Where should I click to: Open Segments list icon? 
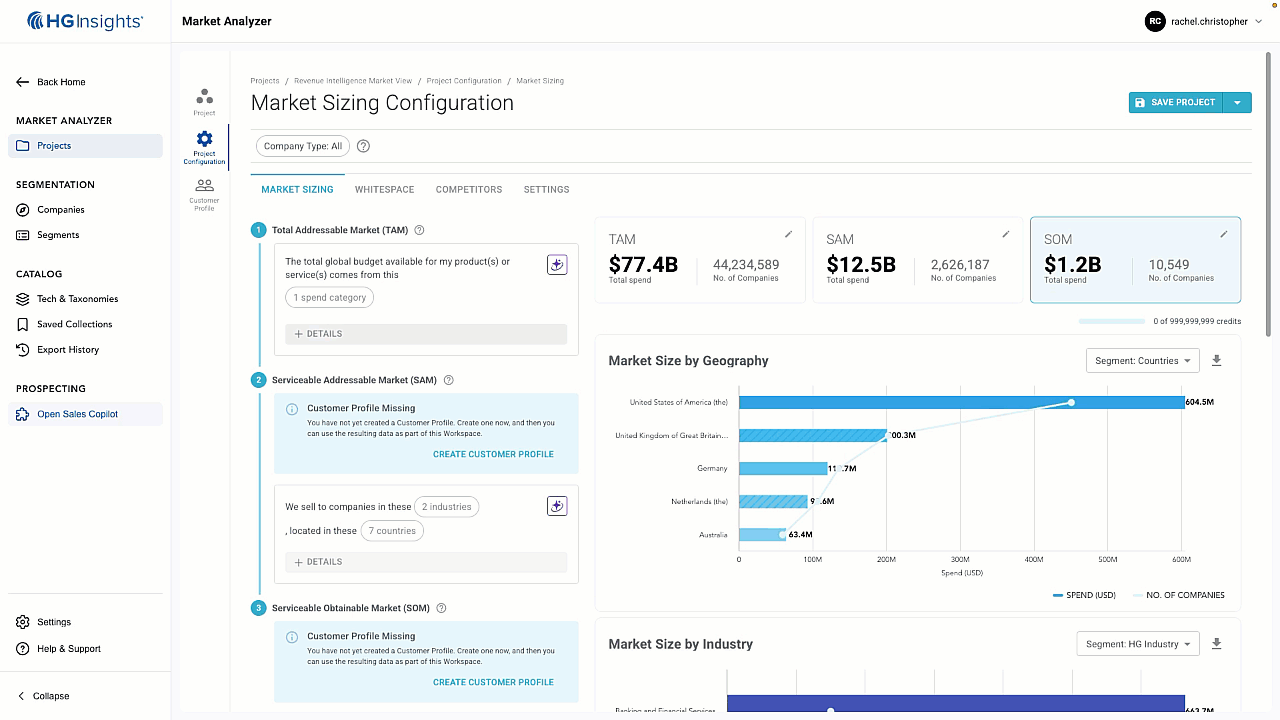(23, 235)
